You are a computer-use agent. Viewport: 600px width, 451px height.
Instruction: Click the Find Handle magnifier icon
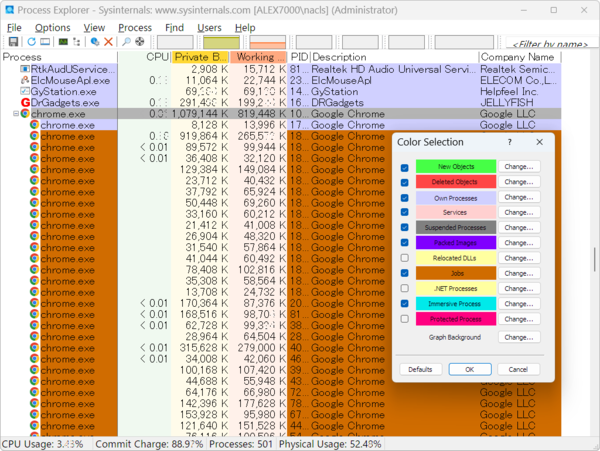[x=126, y=42]
